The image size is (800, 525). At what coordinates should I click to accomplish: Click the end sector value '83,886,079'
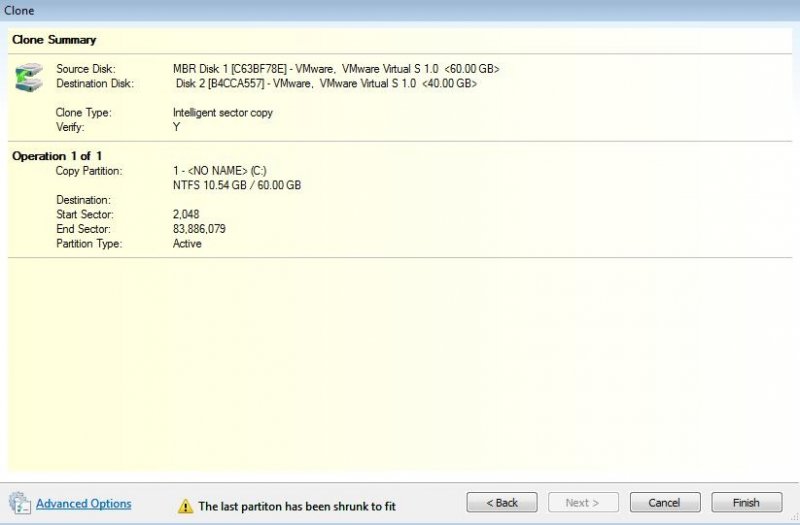199,229
